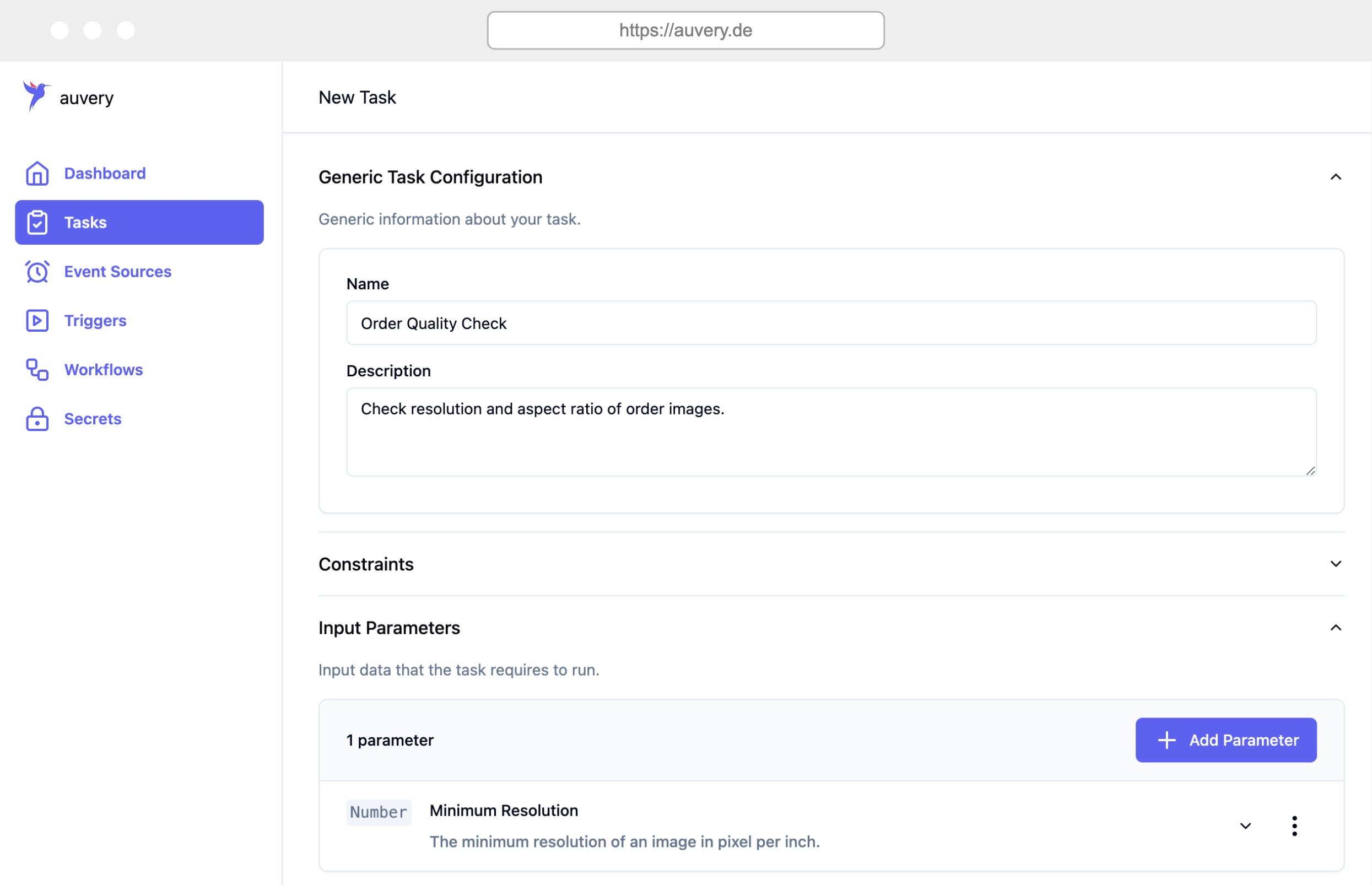Click the Tasks clipboard icon

pos(37,223)
